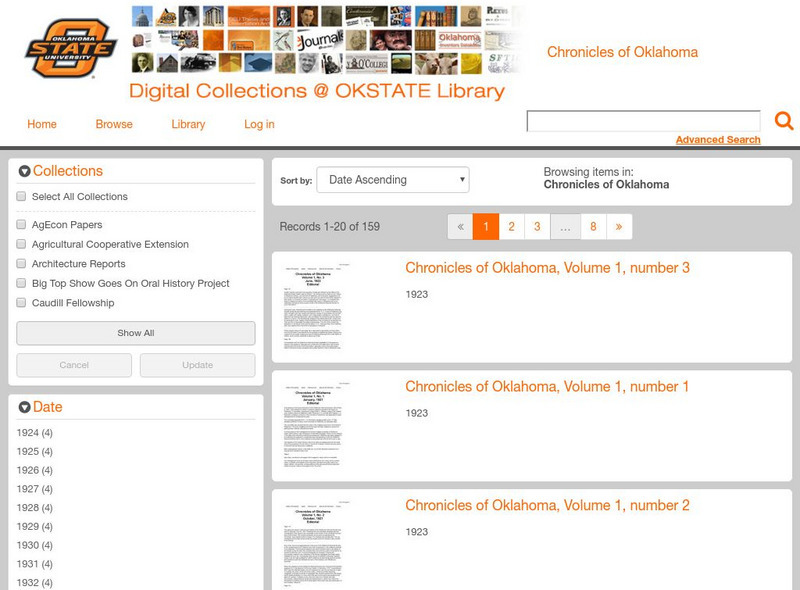800x590 pixels.
Task: Select results page 3
Action: point(537,227)
